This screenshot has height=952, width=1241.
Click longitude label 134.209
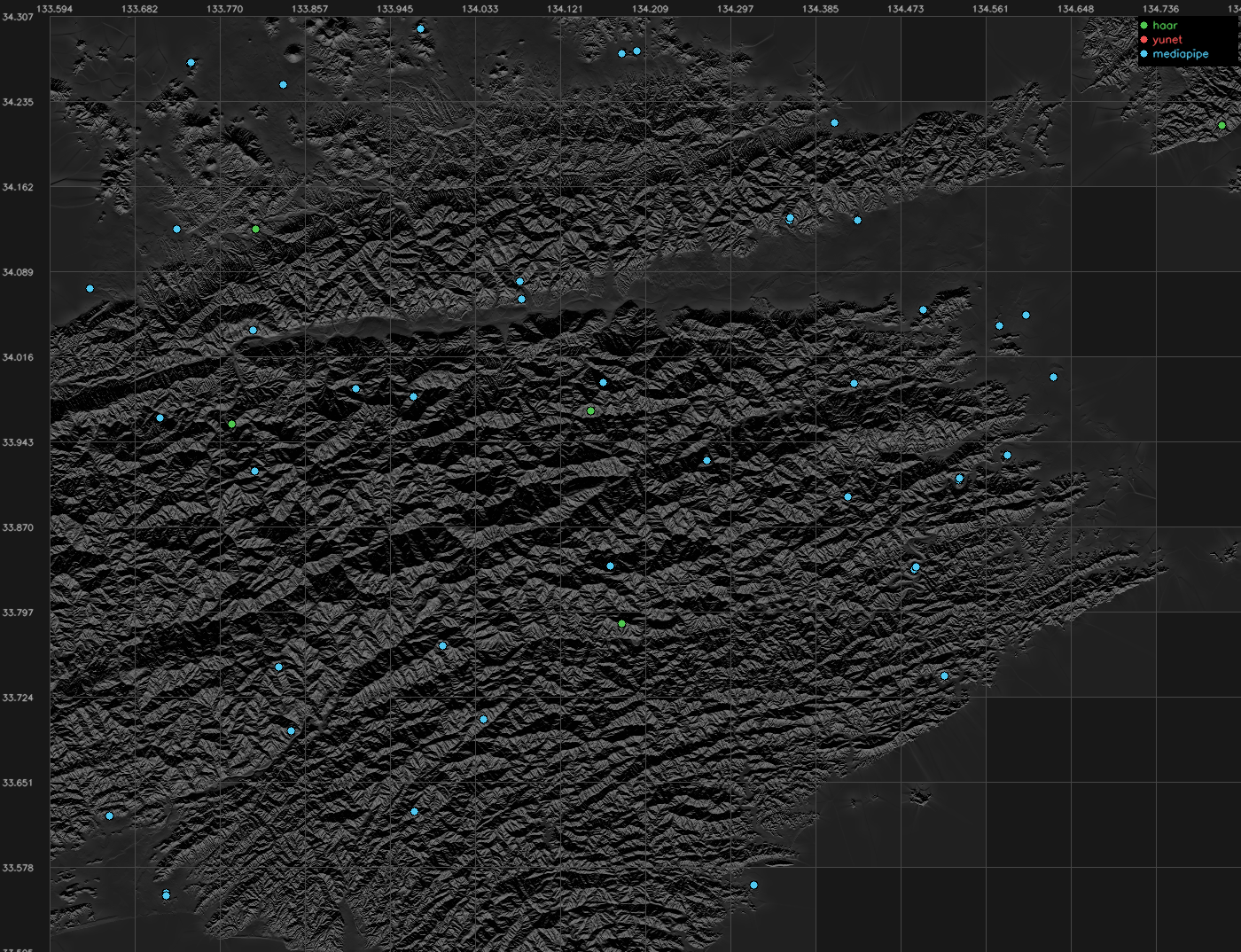pyautogui.click(x=651, y=9)
